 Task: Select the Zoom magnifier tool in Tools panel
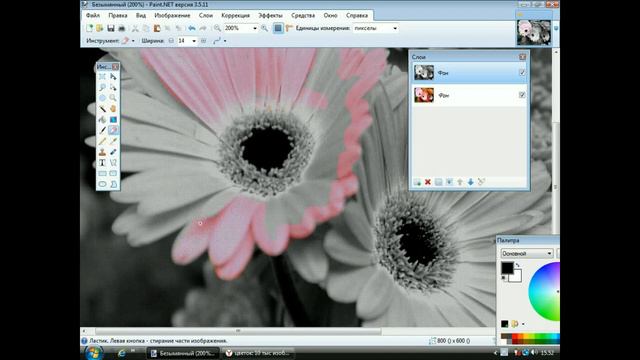point(113,98)
